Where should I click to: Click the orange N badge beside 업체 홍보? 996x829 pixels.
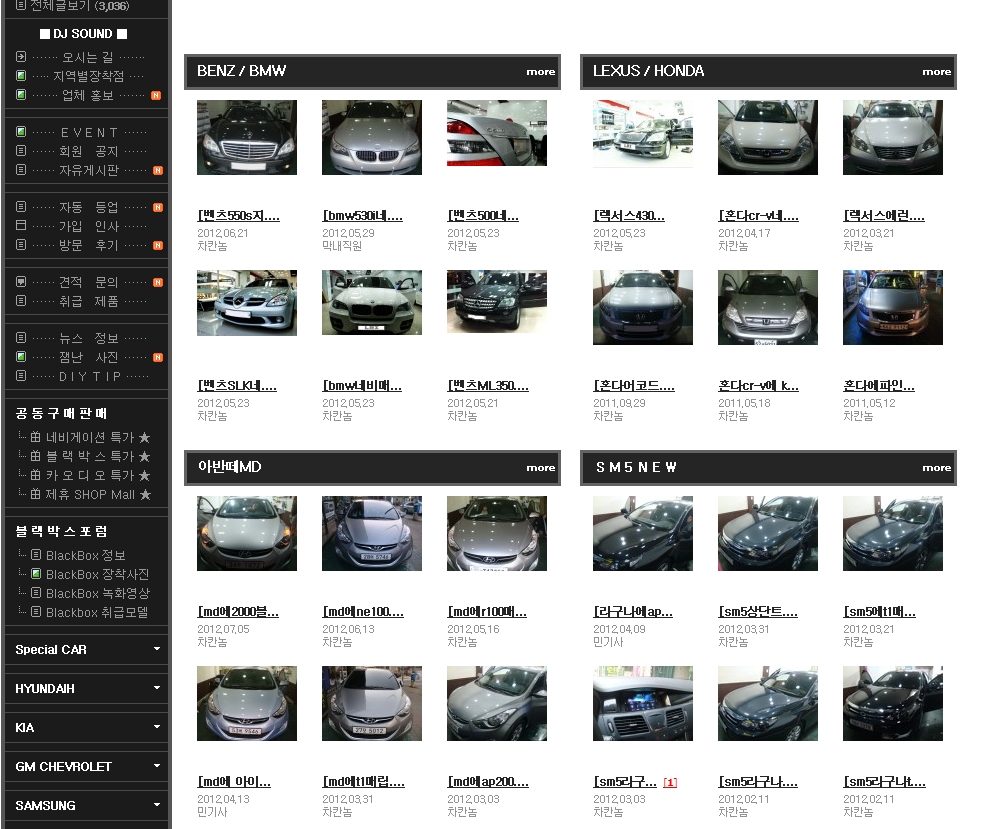click(156, 95)
